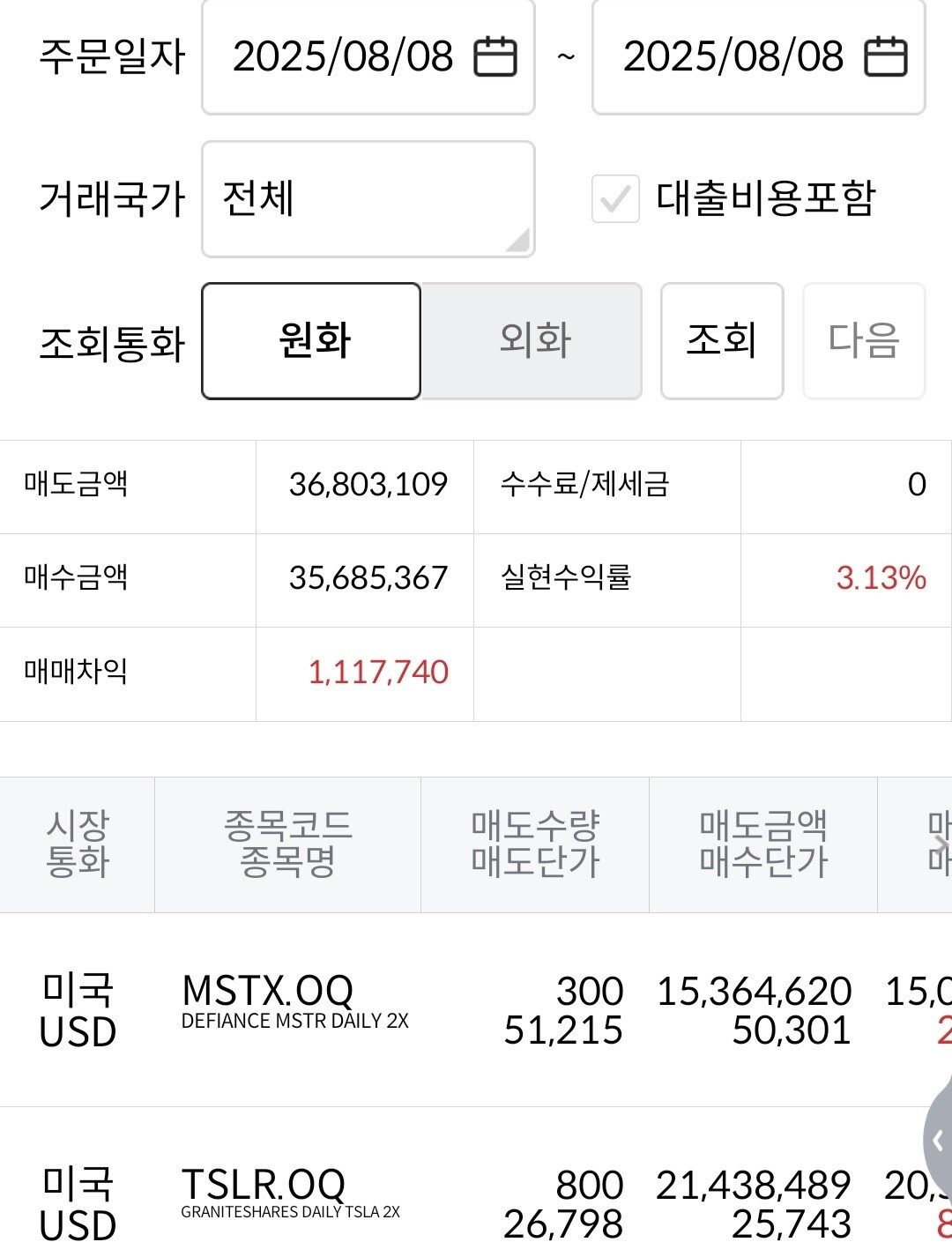Open the start date calendar icon
952x1257 pixels.
click(495, 57)
